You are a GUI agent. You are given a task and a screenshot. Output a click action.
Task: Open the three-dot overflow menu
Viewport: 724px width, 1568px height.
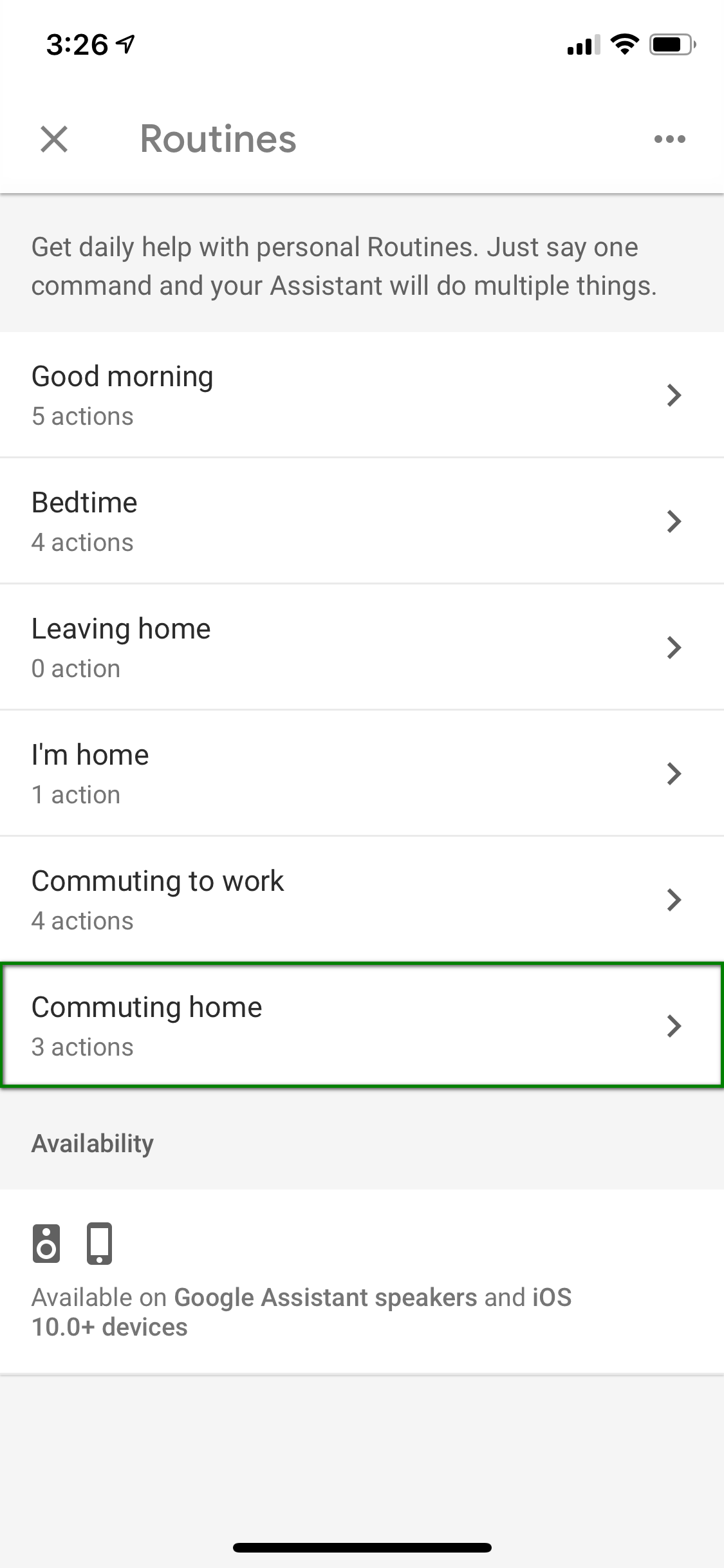669,138
